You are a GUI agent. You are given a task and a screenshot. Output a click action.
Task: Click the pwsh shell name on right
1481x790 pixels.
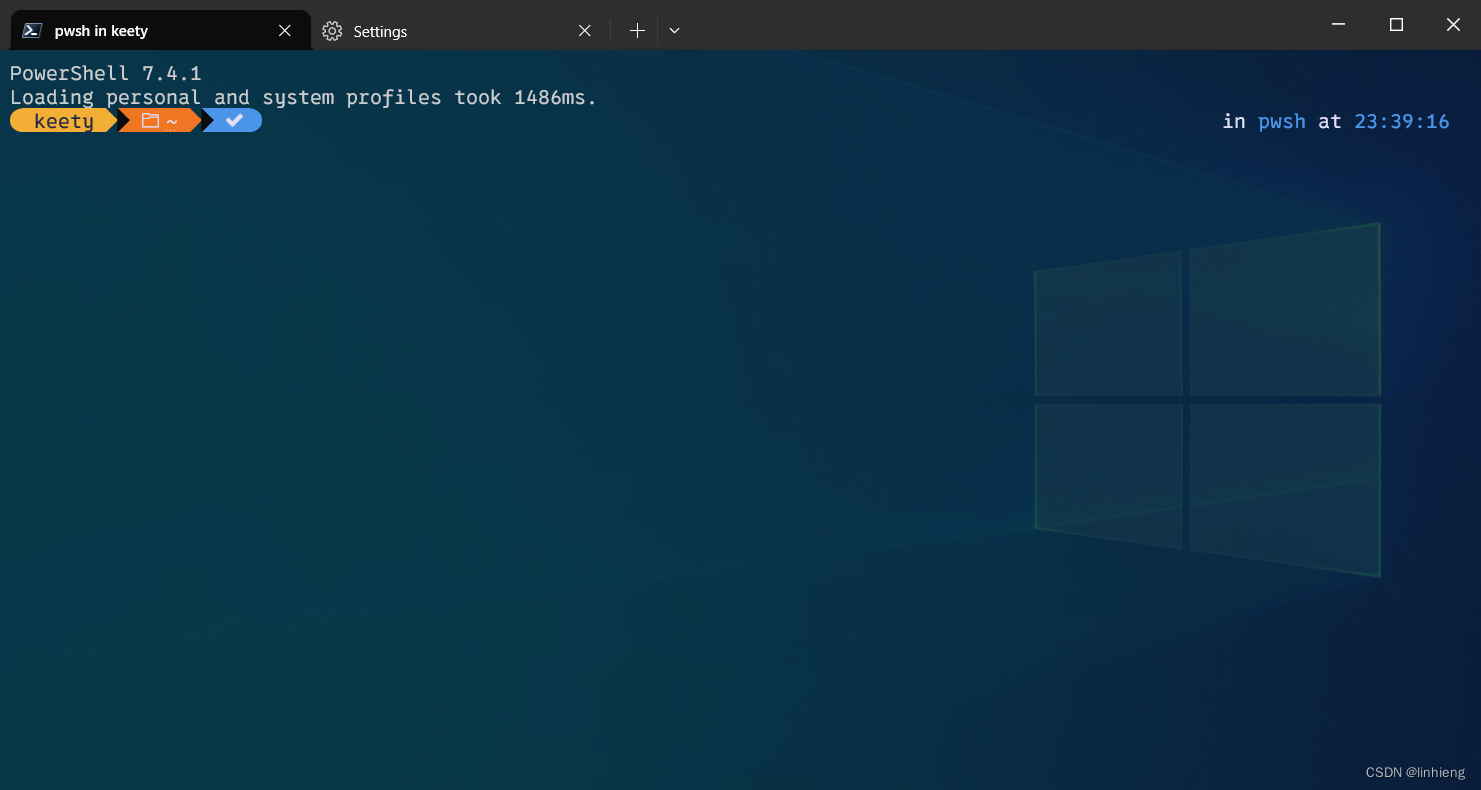pyautogui.click(x=1282, y=121)
